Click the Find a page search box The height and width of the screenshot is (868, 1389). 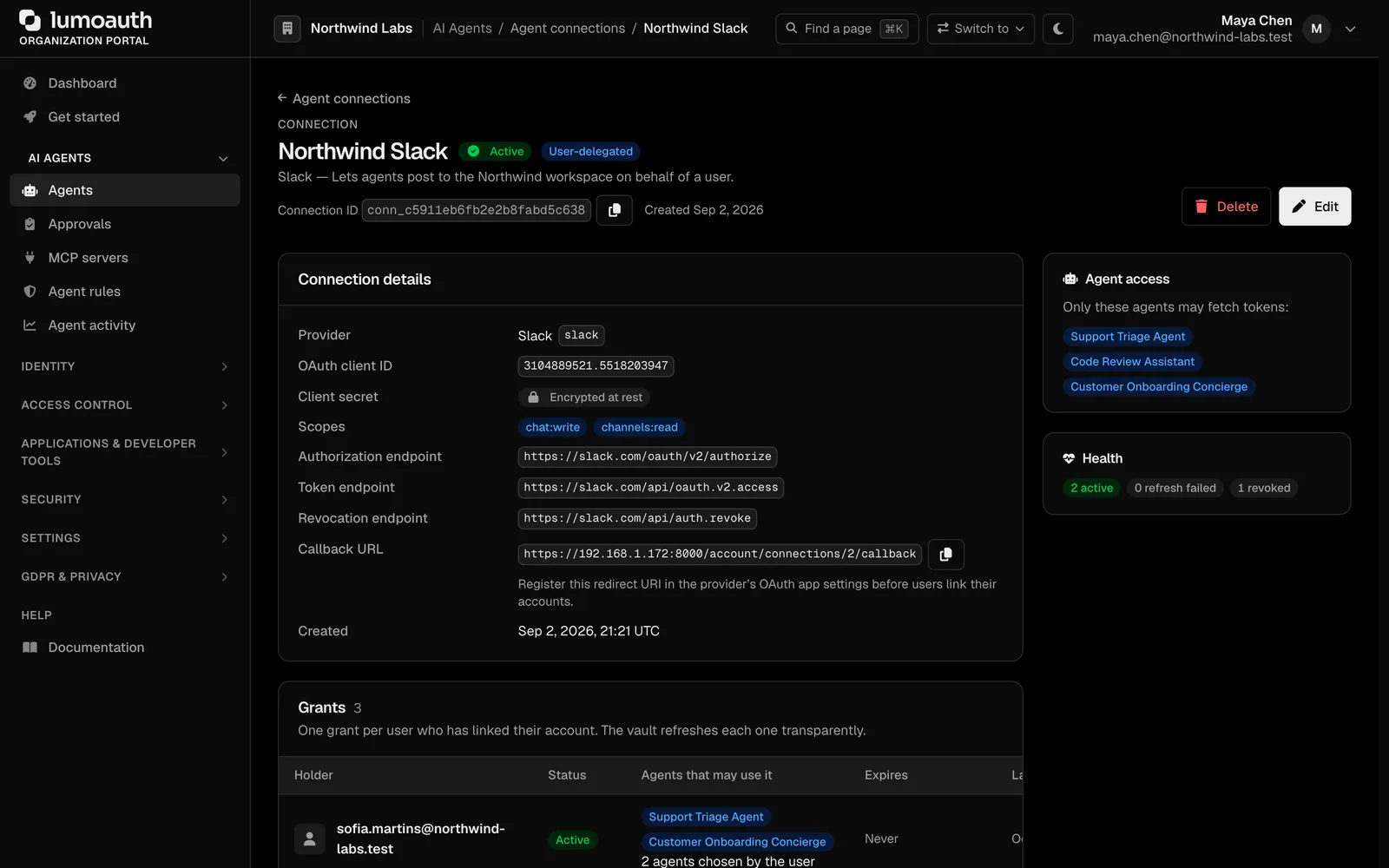tap(846, 29)
